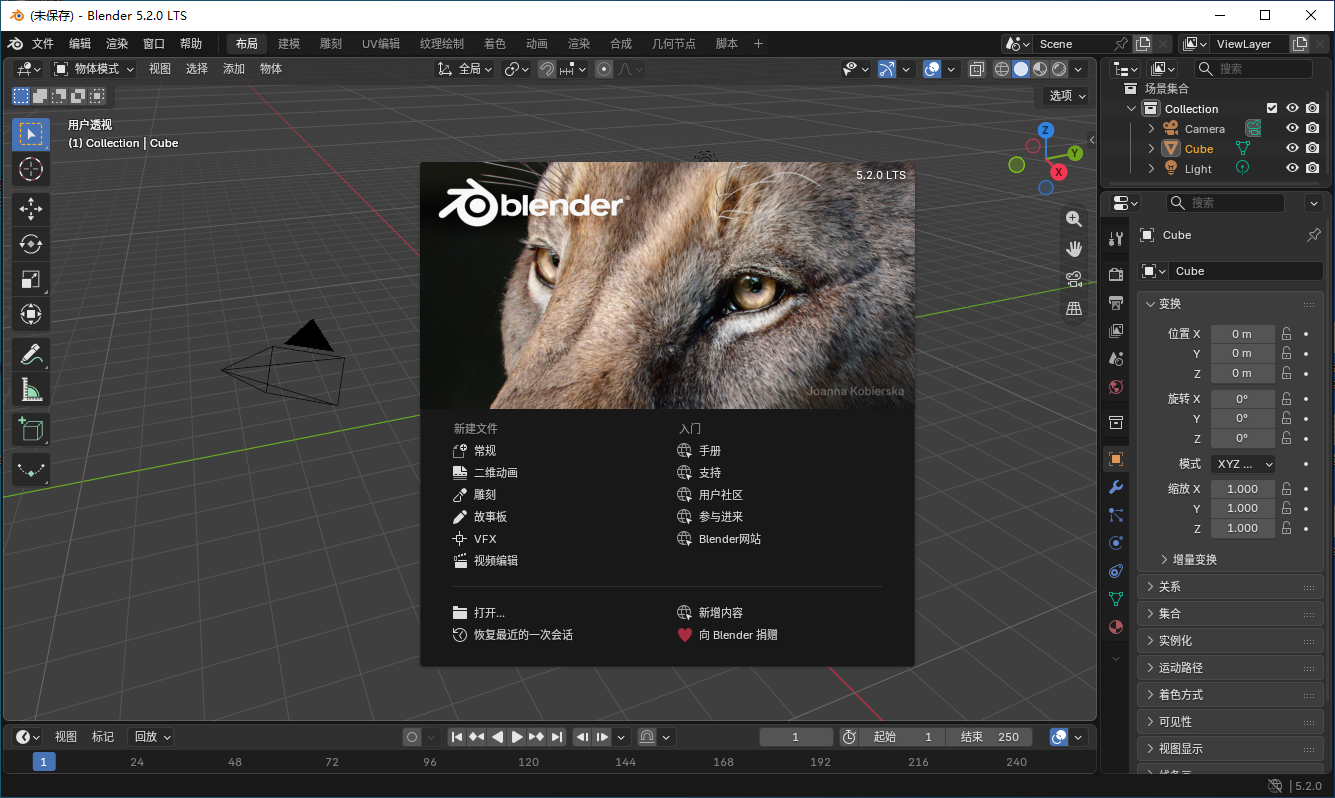Open the Physics properties tab
The height and width of the screenshot is (798, 1335).
tap(1117, 543)
